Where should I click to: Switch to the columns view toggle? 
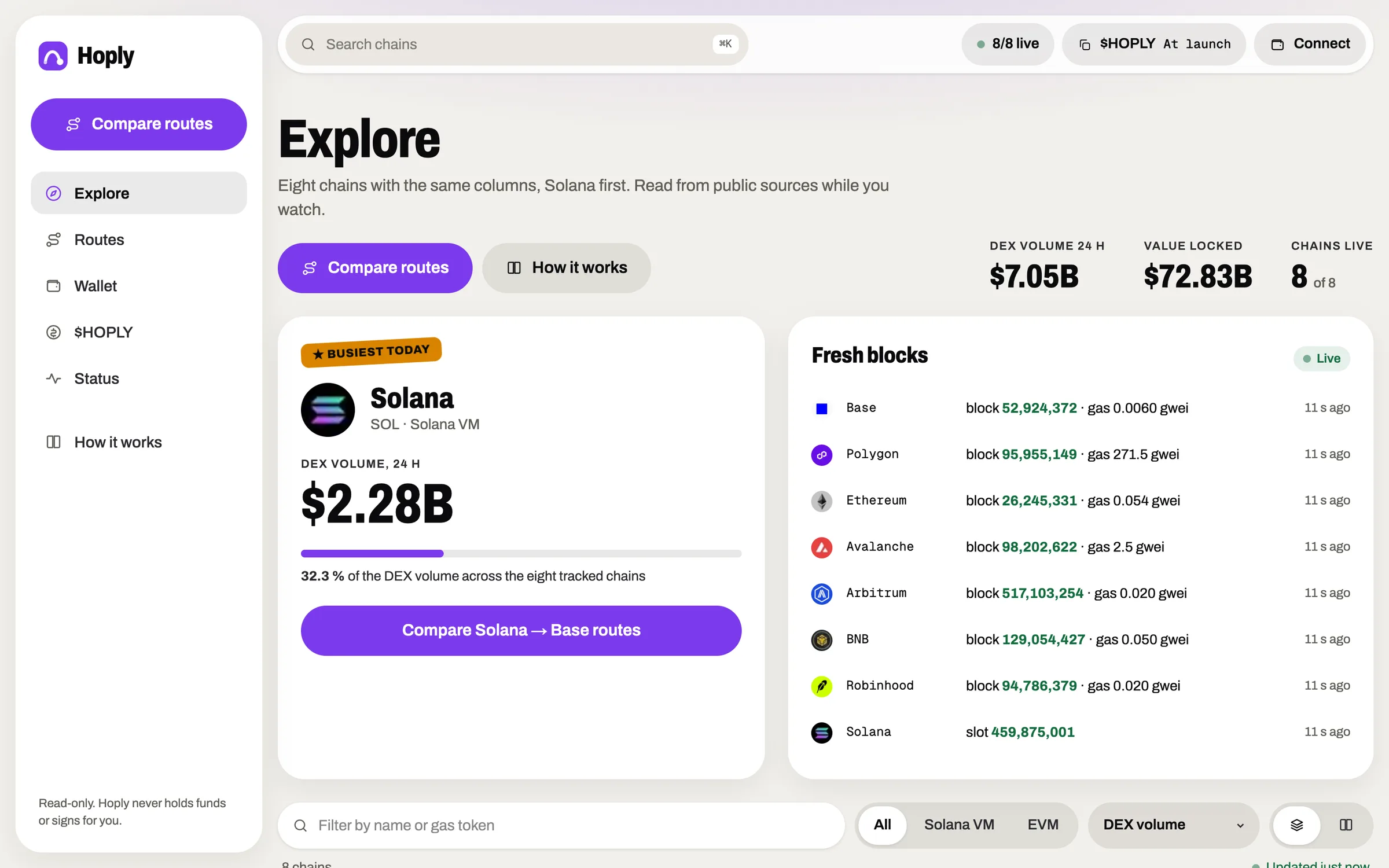click(x=1346, y=825)
